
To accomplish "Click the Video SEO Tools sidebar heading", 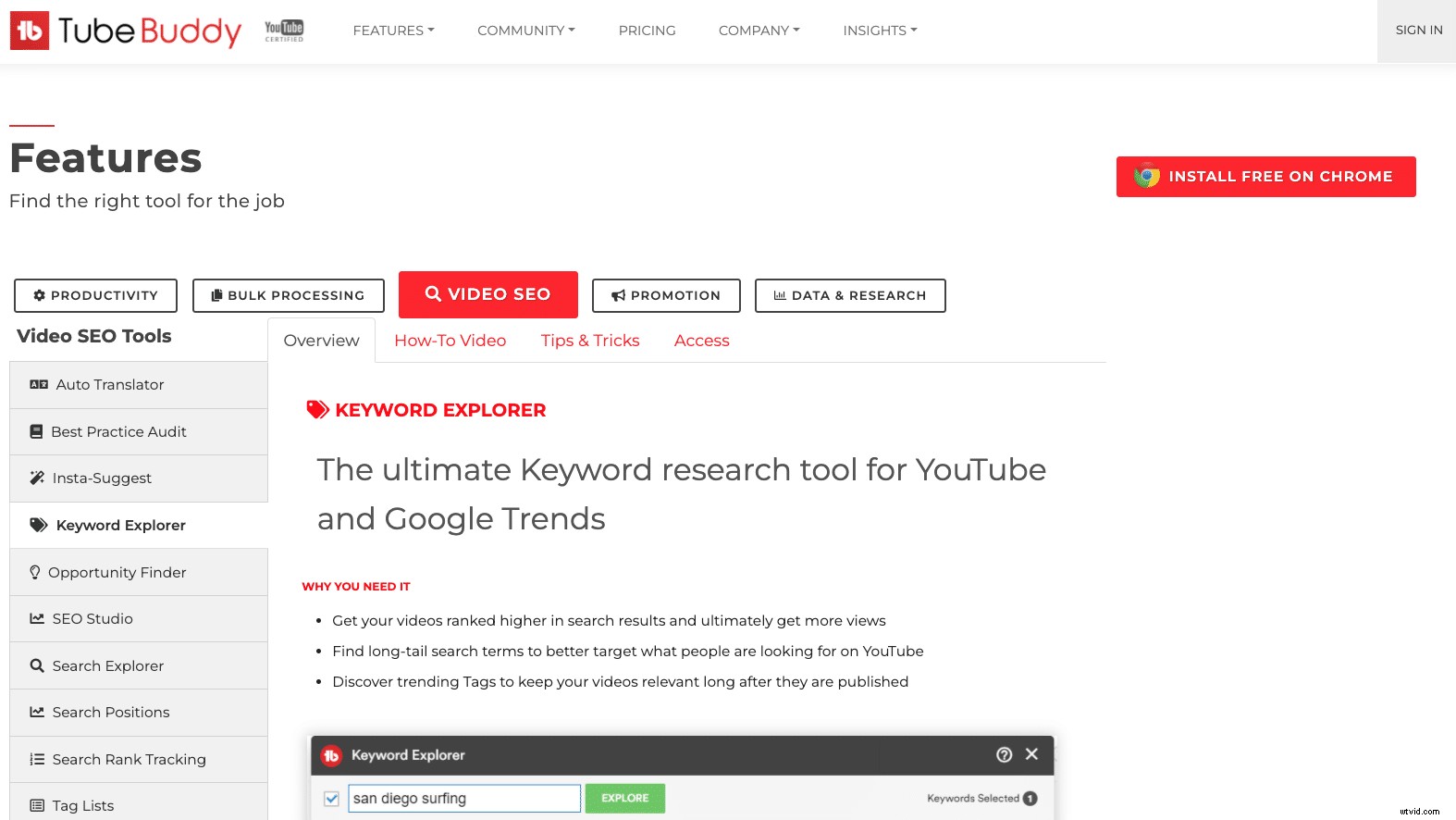I will (x=94, y=336).
